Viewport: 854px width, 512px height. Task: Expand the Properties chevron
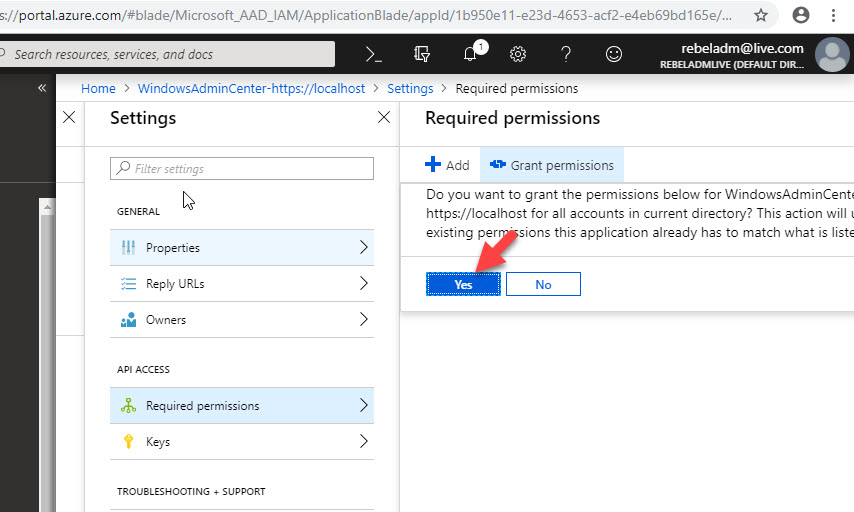[364, 247]
